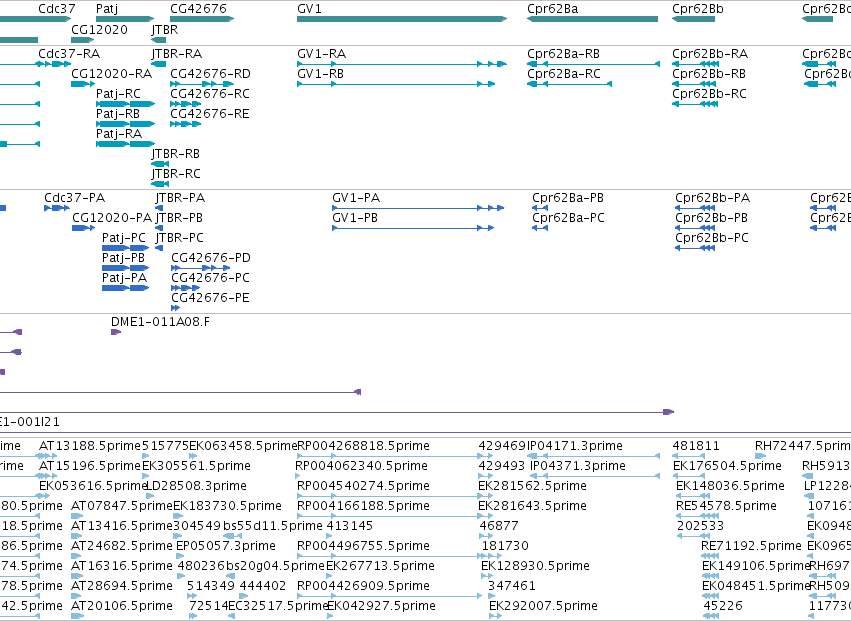Image resolution: width=851 pixels, height=621 pixels.
Task: Click protein Cpr62Bb-PB
Action: [712, 218]
